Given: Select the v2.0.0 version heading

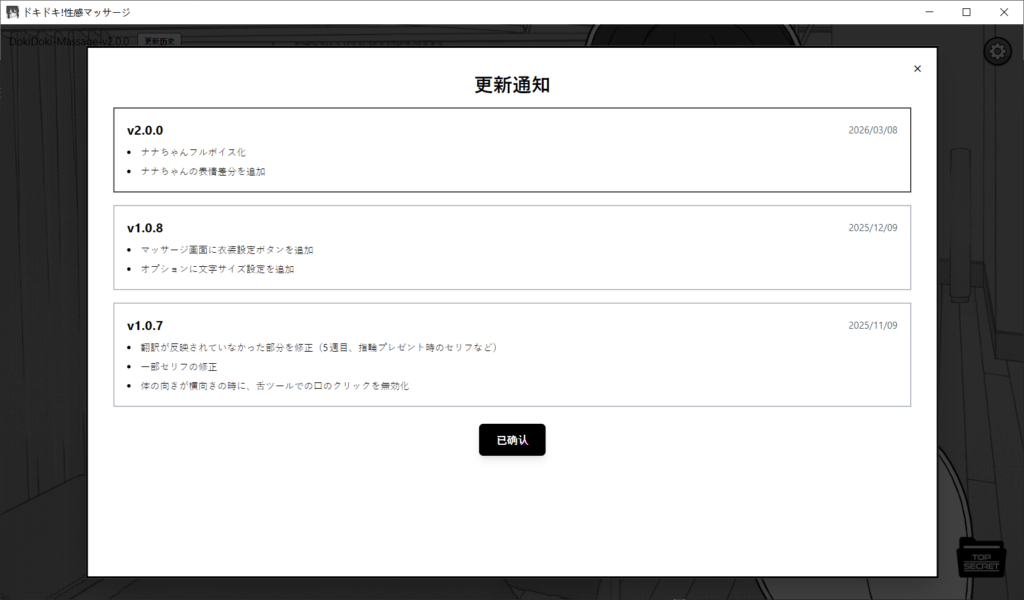Looking at the screenshot, I should [145, 131].
